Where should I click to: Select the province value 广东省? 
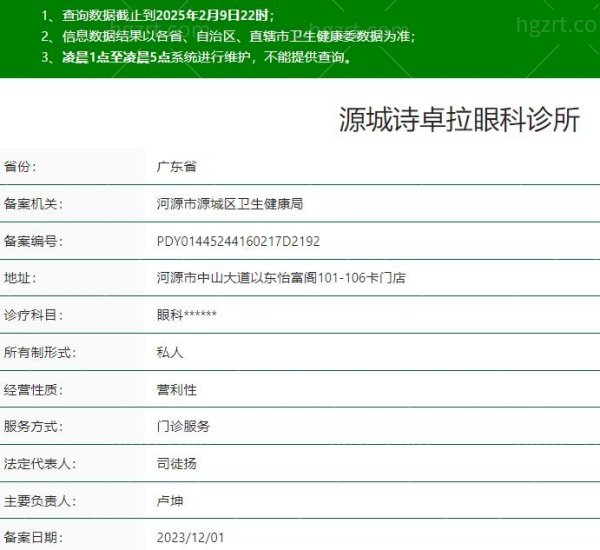pos(177,167)
